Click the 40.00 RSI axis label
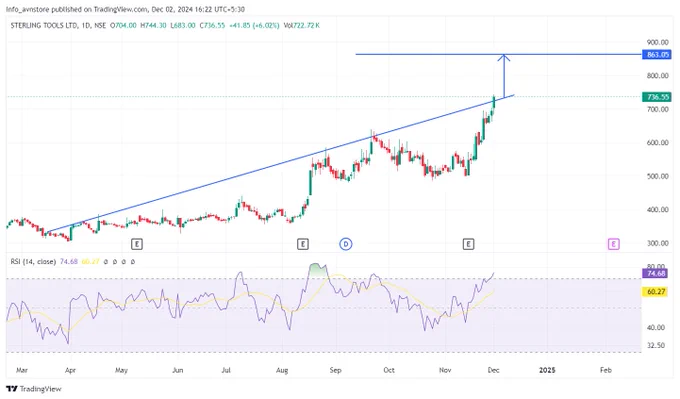Image resolution: width=680 pixels, height=399 pixels. [656, 327]
